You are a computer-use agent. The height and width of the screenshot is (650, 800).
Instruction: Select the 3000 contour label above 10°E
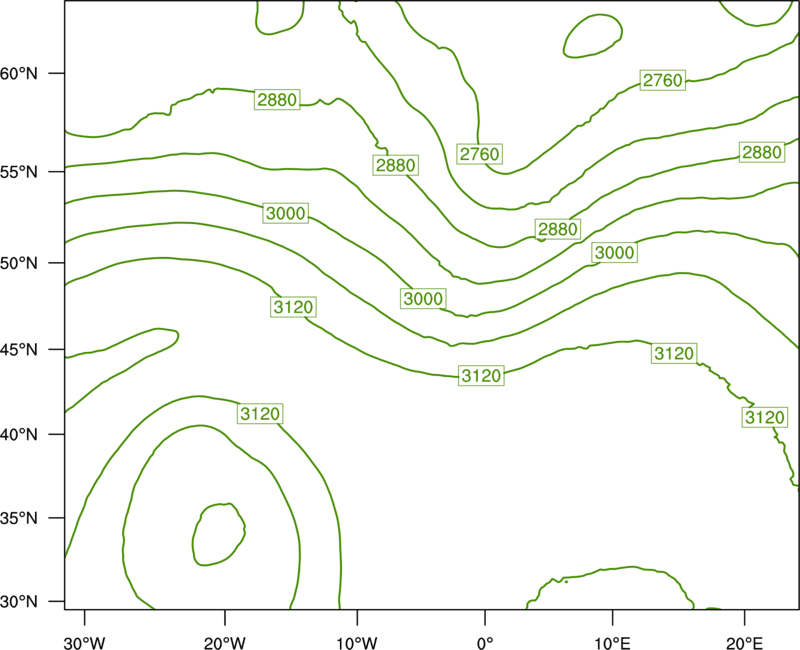click(615, 253)
